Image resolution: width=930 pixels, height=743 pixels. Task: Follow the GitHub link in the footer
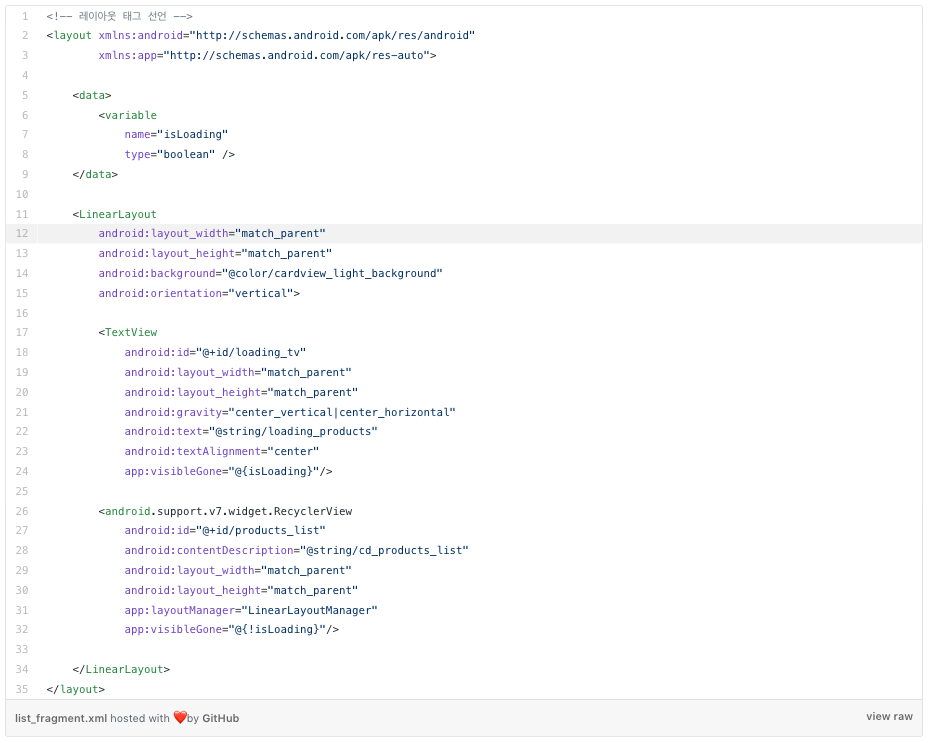pos(220,718)
